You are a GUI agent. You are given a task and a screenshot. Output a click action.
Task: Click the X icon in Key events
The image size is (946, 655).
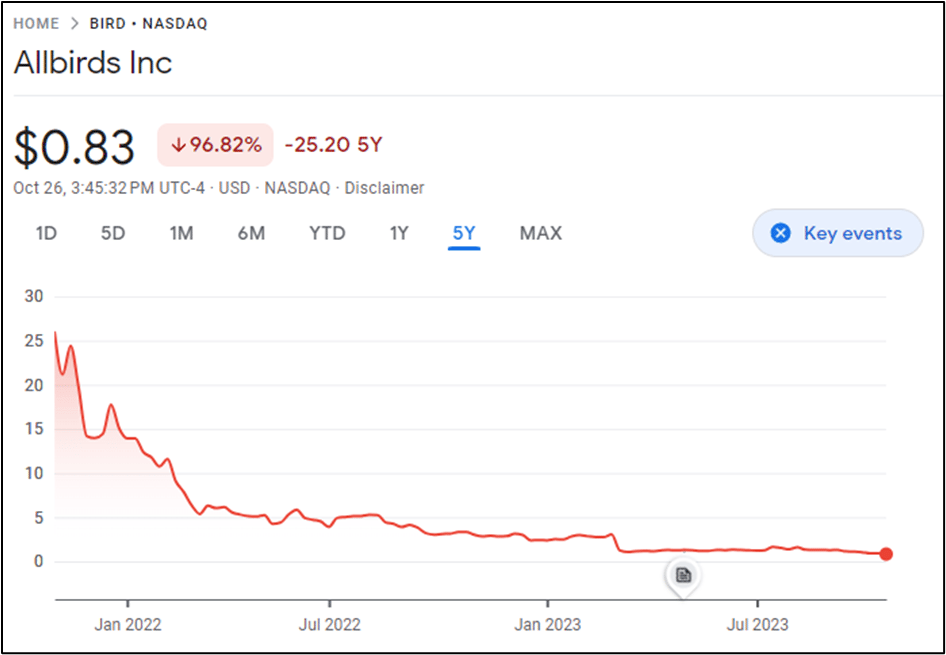tap(781, 233)
